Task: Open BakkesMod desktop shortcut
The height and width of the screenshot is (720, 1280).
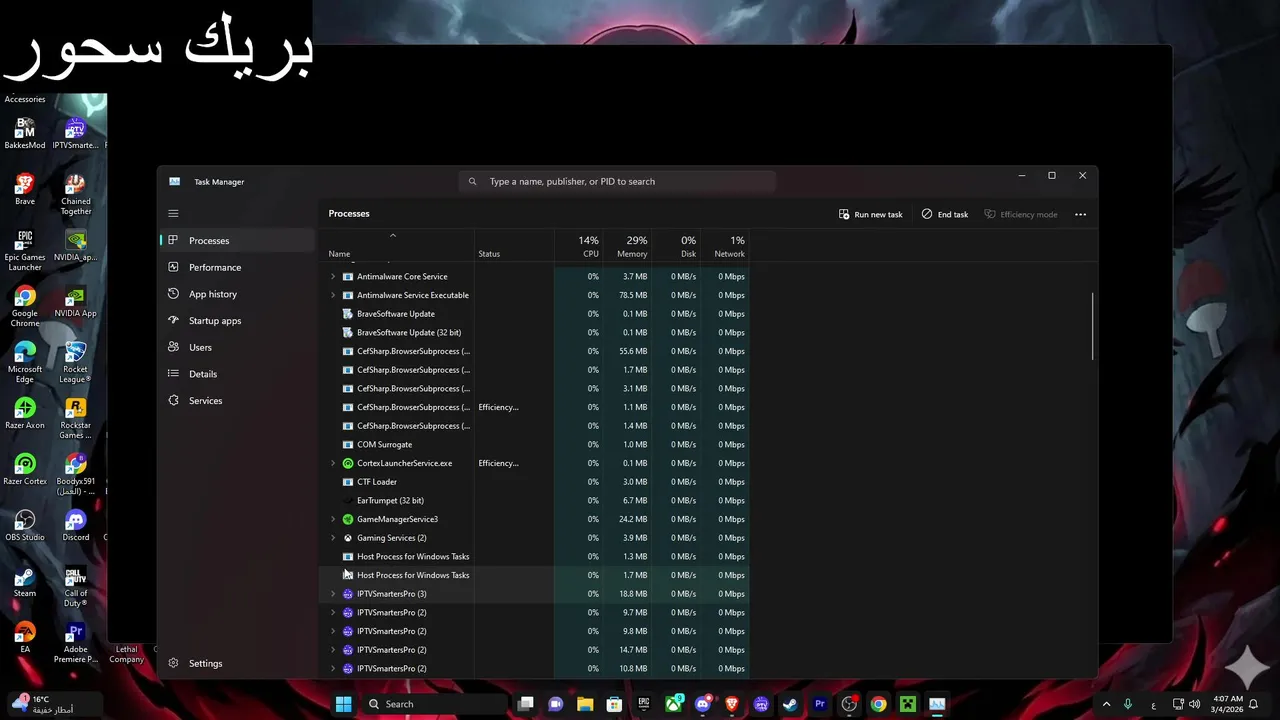Action: [25, 134]
